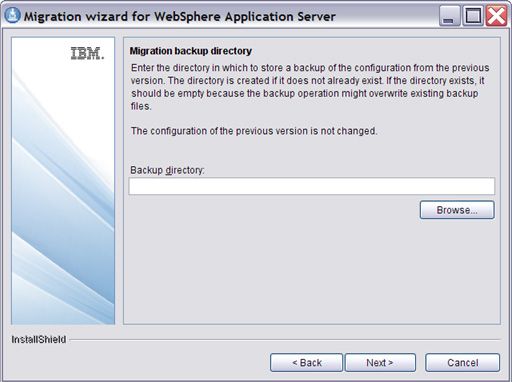Click the IBM logo in banner
The height and width of the screenshot is (382, 512).
[x=87, y=53]
